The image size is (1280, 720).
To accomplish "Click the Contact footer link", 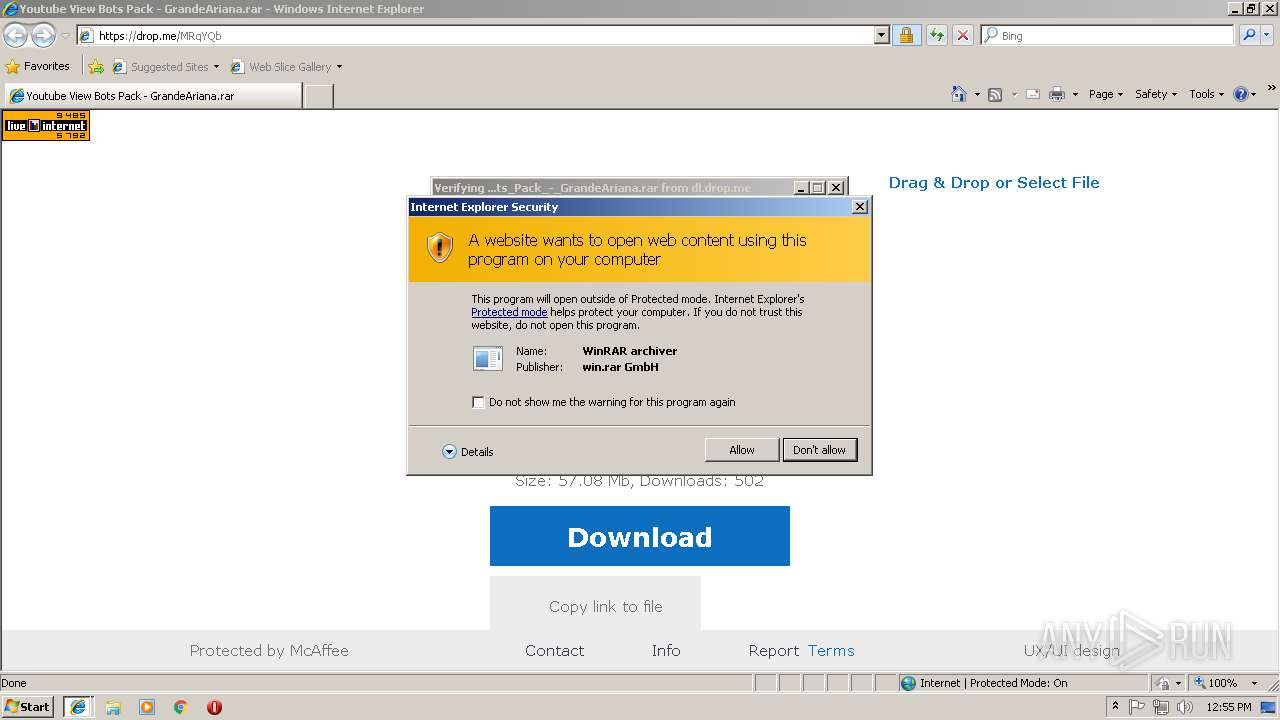I will [554, 650].
